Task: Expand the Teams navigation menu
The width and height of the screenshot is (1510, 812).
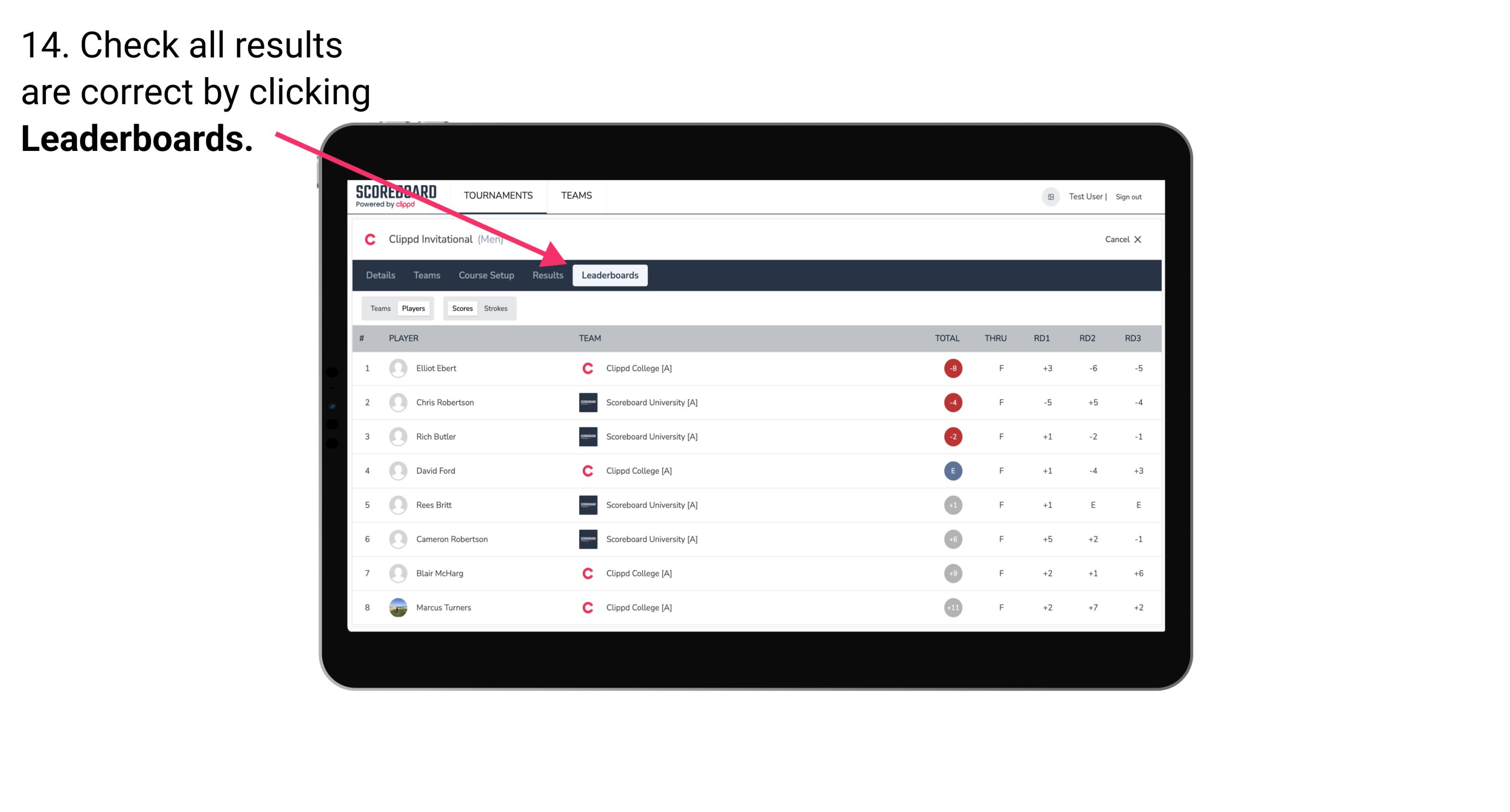Action: tap(575, 195)
